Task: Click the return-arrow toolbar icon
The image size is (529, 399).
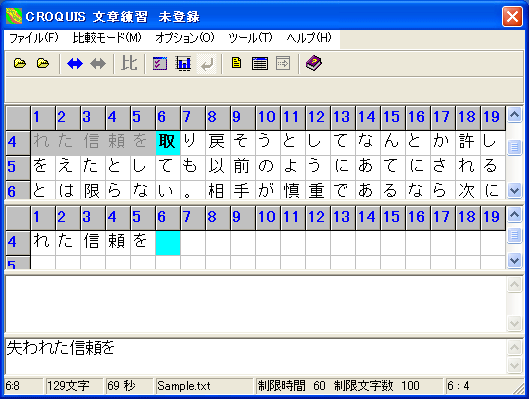Action: click(x=206, y=63)
